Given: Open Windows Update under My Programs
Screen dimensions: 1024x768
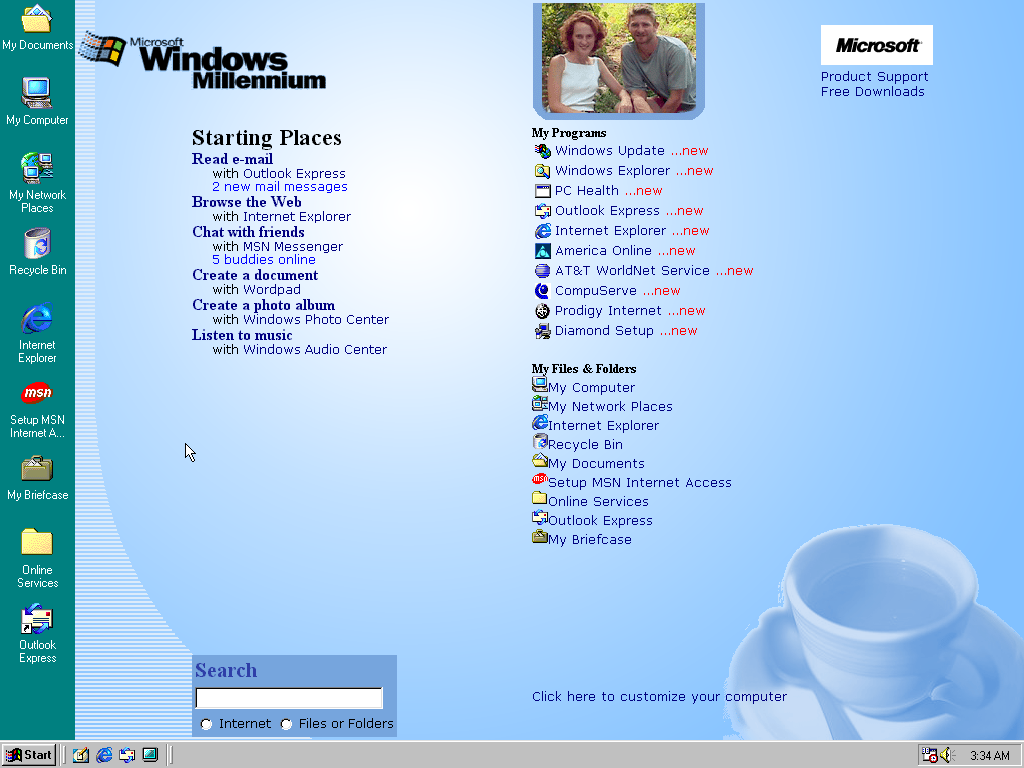Looking at the screenshot, I should (609, 151).
